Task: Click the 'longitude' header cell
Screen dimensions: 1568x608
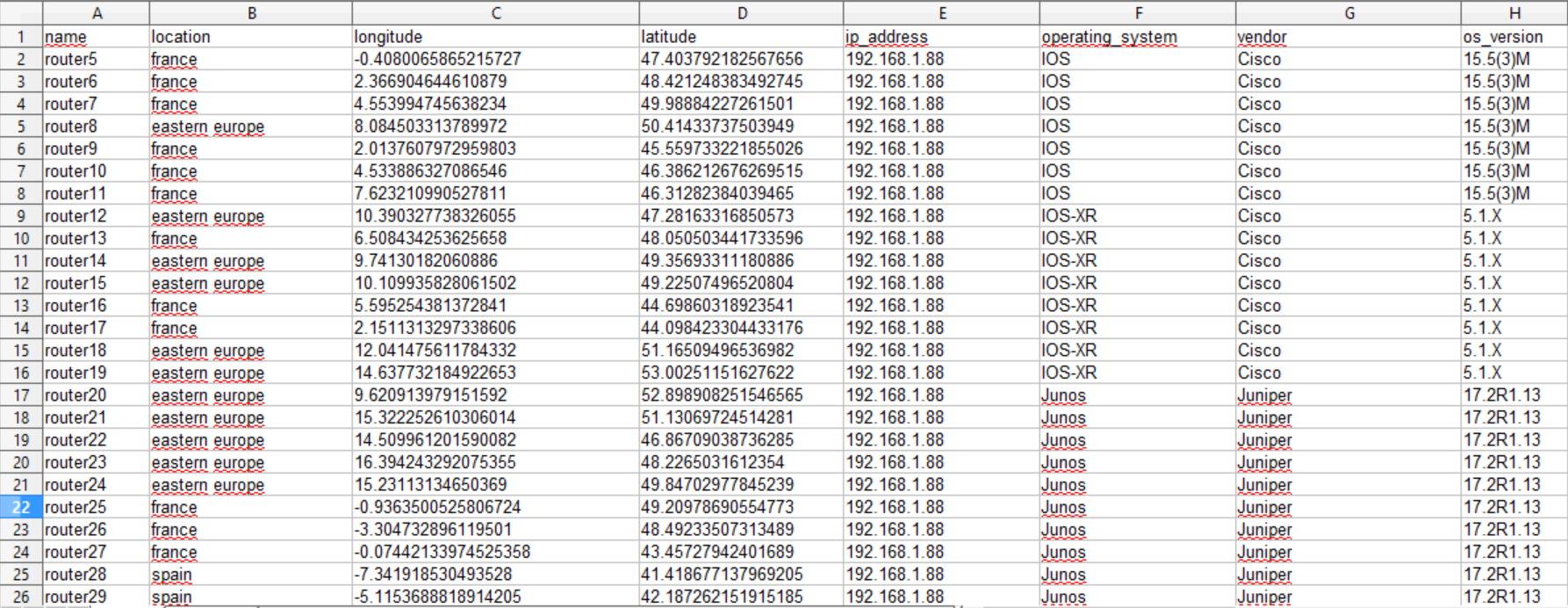Action: tap(496, 37)
